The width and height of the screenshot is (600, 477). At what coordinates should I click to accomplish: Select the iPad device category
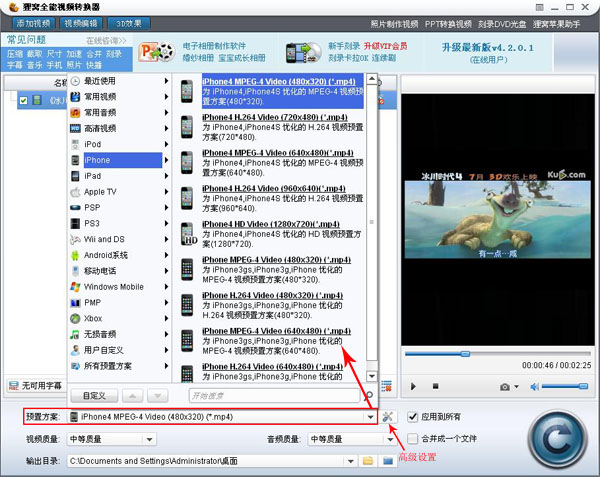[x=120, y=176]
